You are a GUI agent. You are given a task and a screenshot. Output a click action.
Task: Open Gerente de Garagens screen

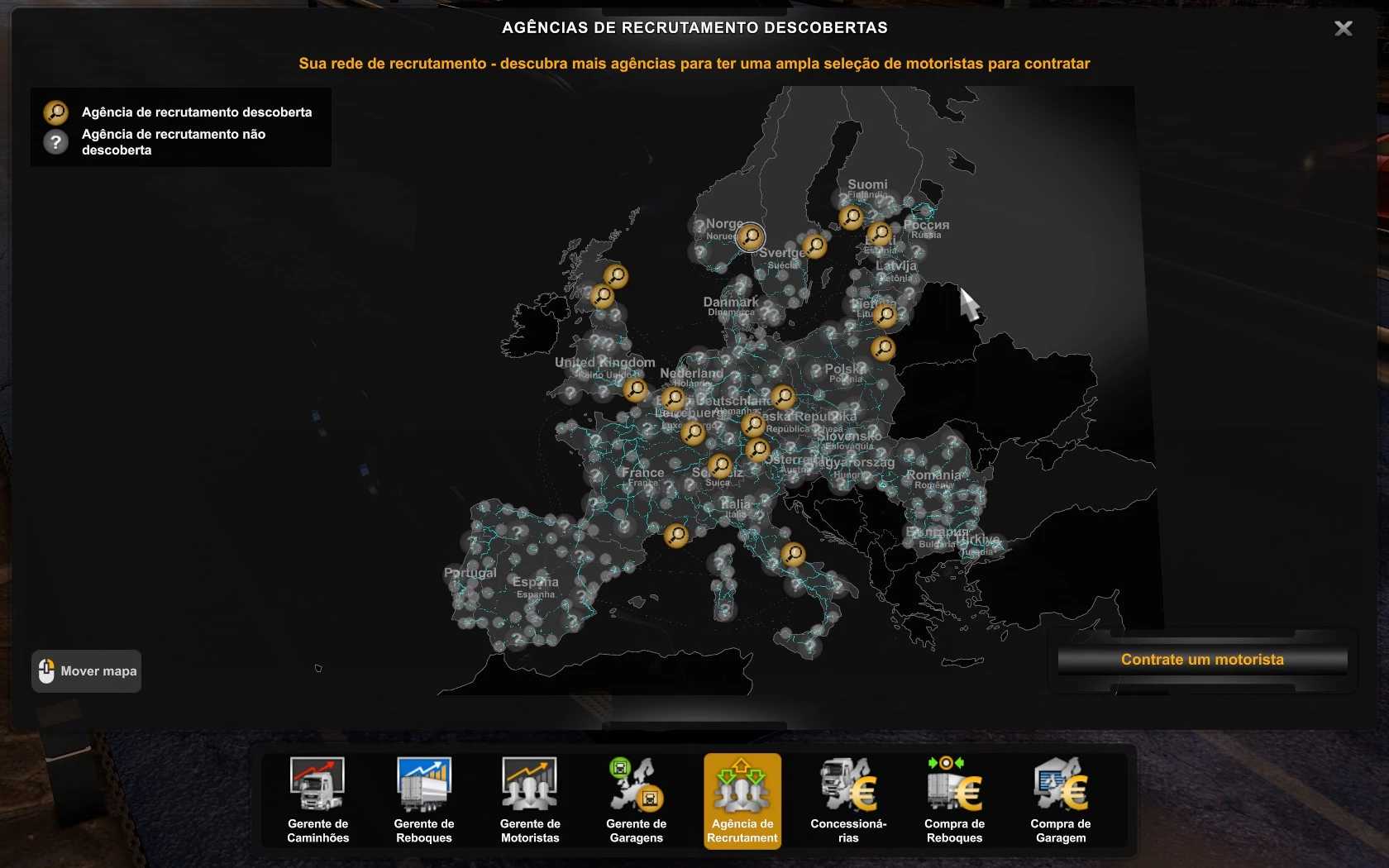click(x=636, y=799)
